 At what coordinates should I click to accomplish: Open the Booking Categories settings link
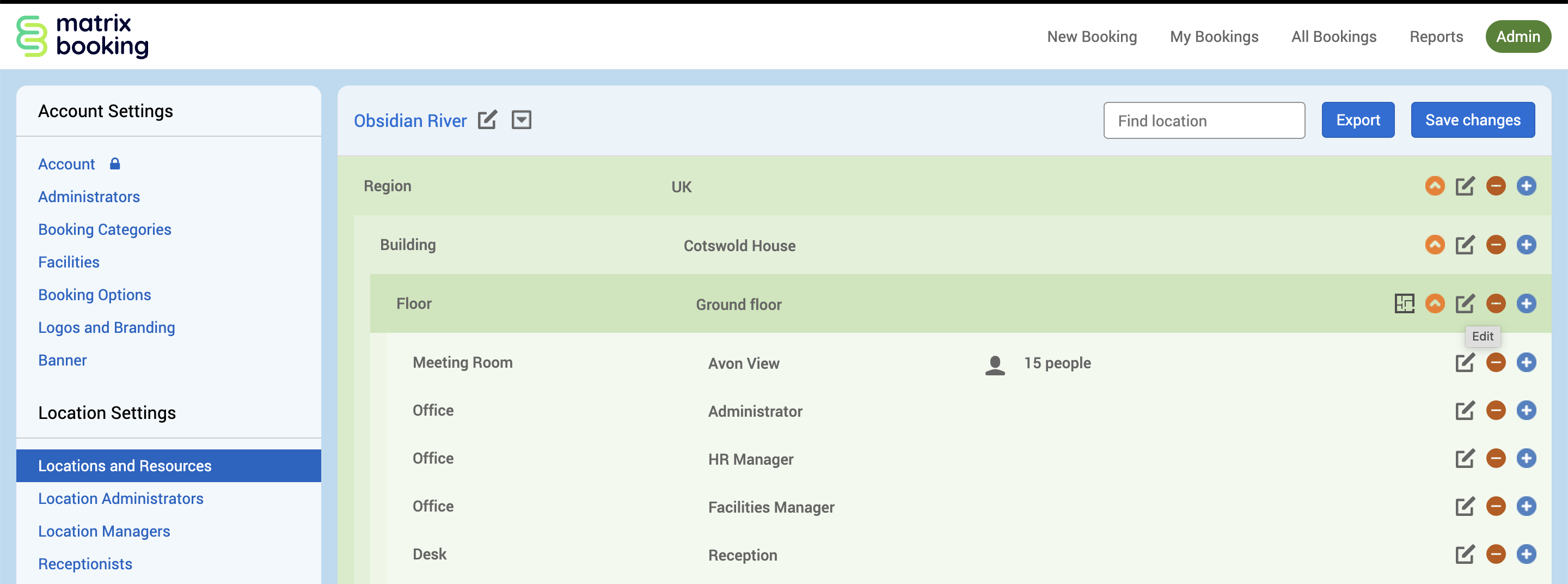[105, 229]
